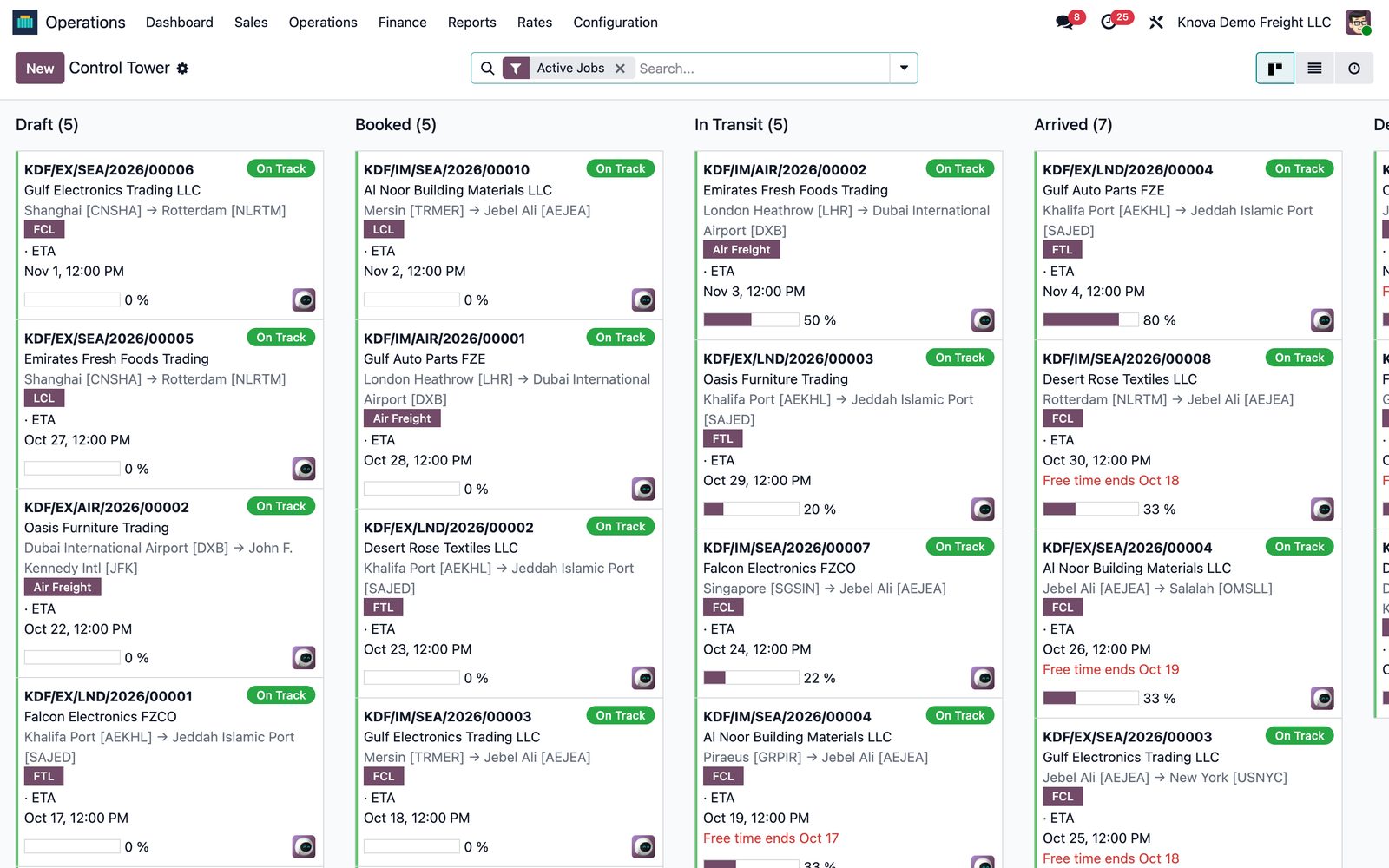The image size is (1389, 868).
Task: Click avatar on job KDF/EX/LND/2026/00002
Action: point(643,678)
